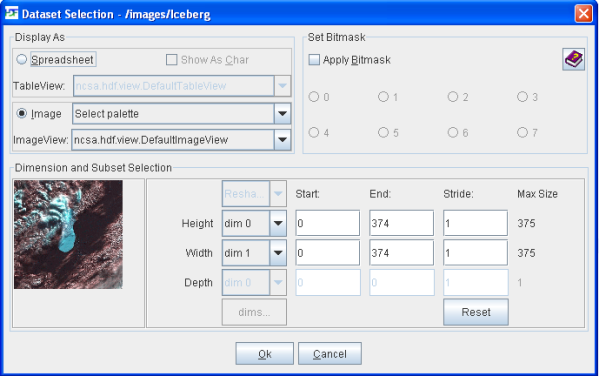This screenshot has height=376, width=599.
Task: Click the Height End field showing 374
Action: pyautogui.click(x=401, y=223)
